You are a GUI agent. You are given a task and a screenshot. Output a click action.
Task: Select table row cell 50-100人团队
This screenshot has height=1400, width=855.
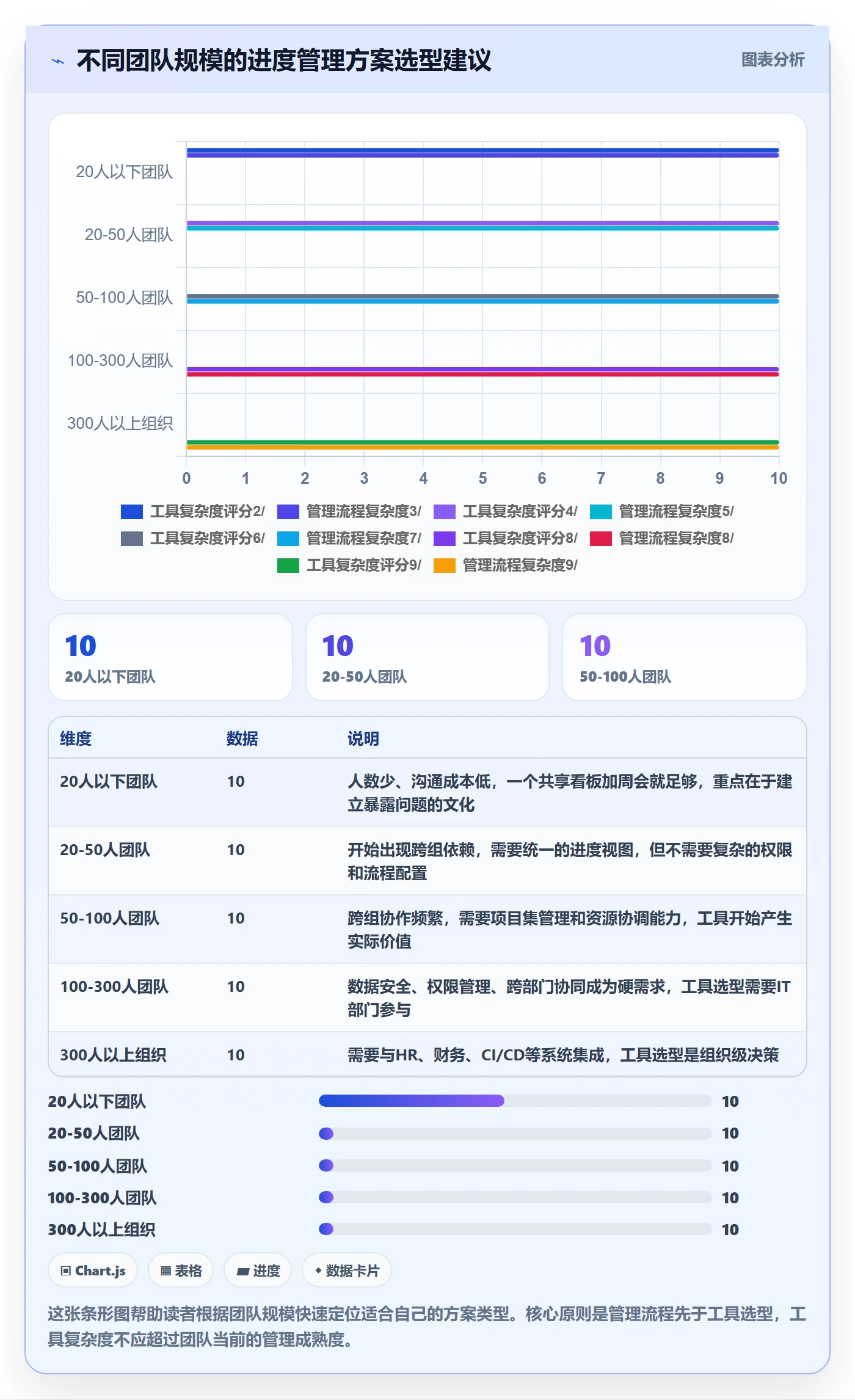(x=109, y=918)
